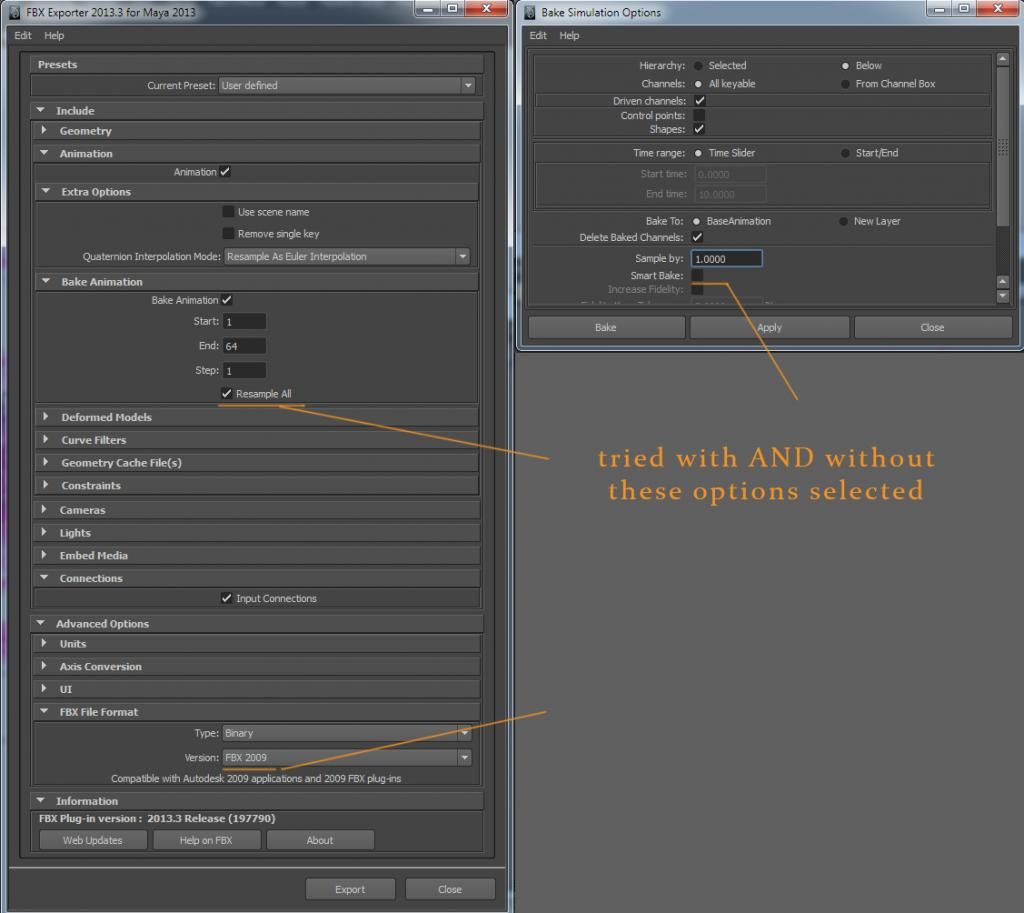Enable the Remove single key checkbox
The image size is (1024, 913).
[228, 233]
